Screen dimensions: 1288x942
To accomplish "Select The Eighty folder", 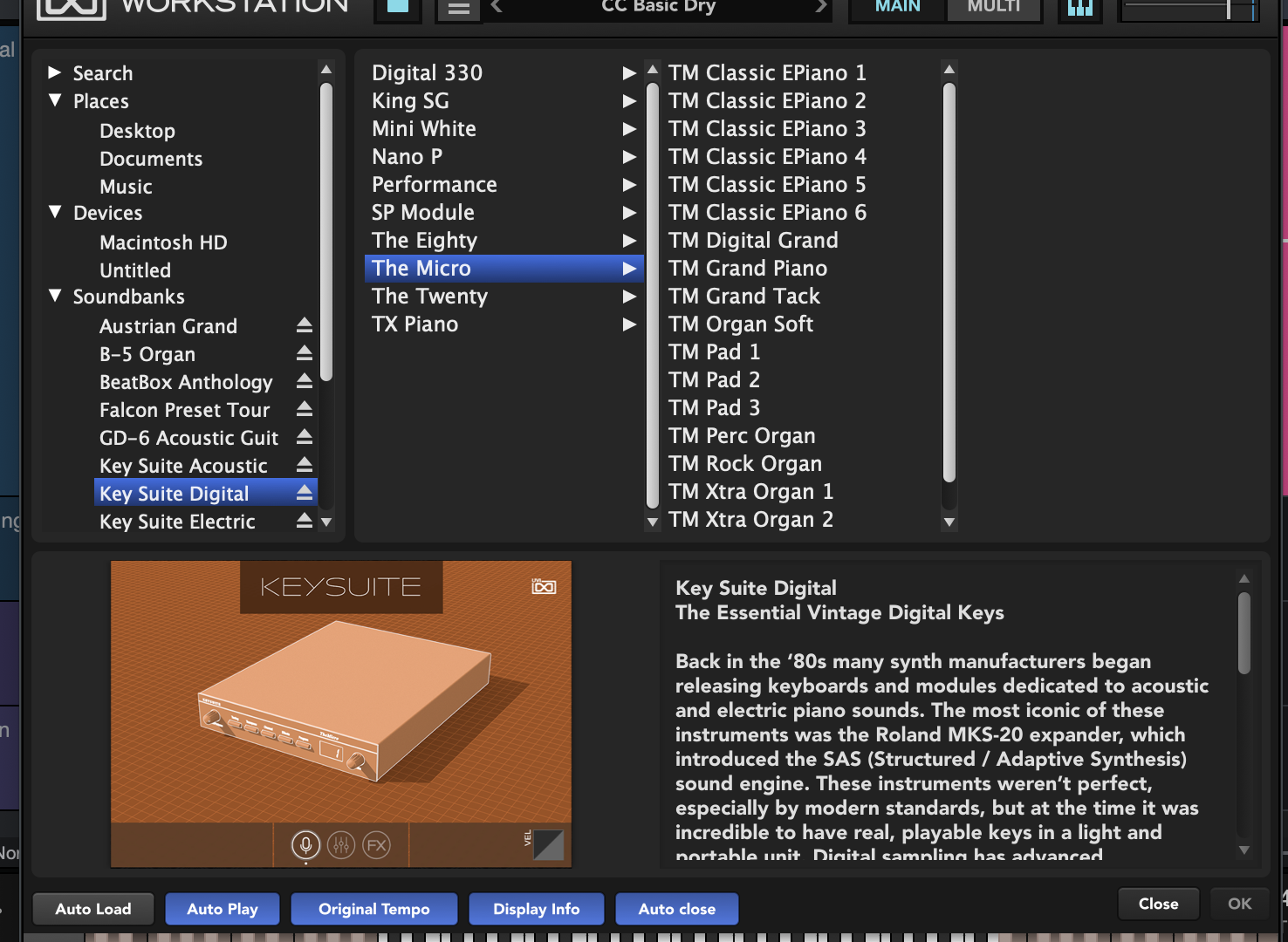I will coord(504,241).
